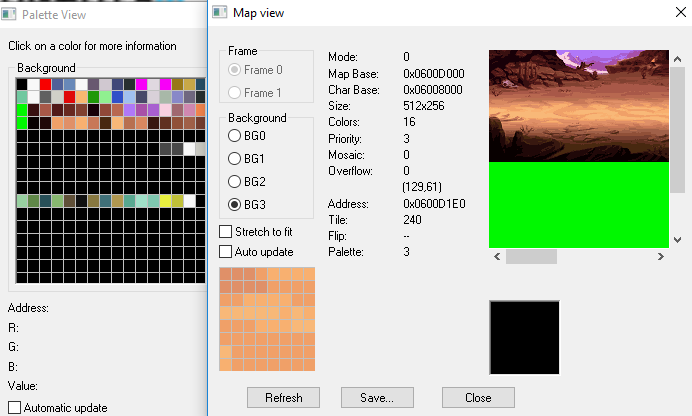The width and height of the screenshot is (692, 416).
Task: Pick the red swatch in top palette row
Action: 46,84
